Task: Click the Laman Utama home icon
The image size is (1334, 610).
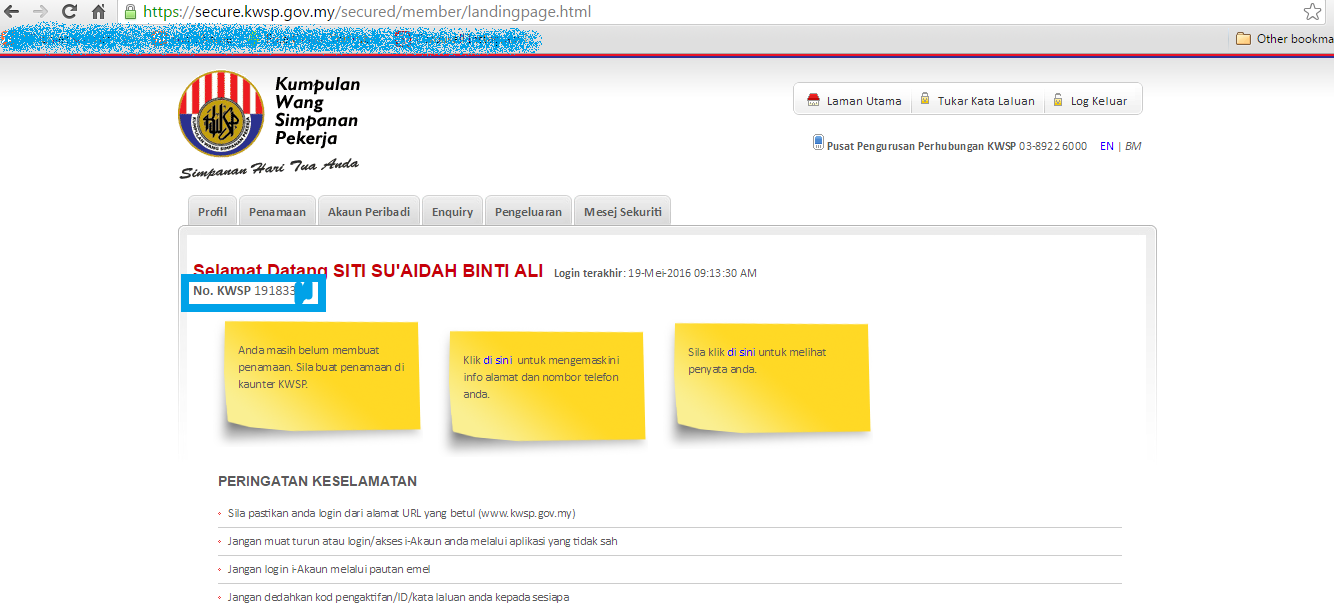Action: point(813,100)
